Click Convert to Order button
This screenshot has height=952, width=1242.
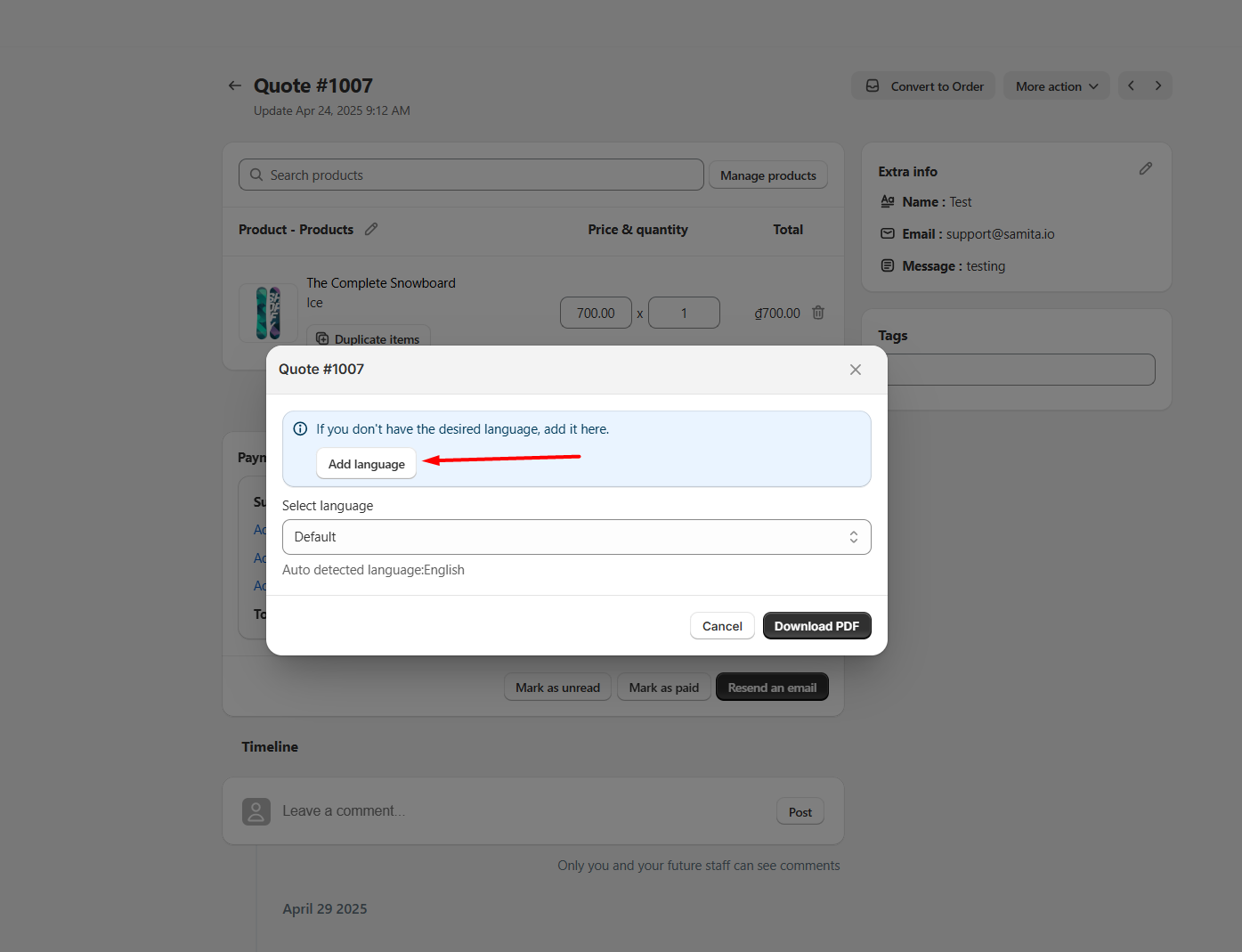click(x=923, y=86)
